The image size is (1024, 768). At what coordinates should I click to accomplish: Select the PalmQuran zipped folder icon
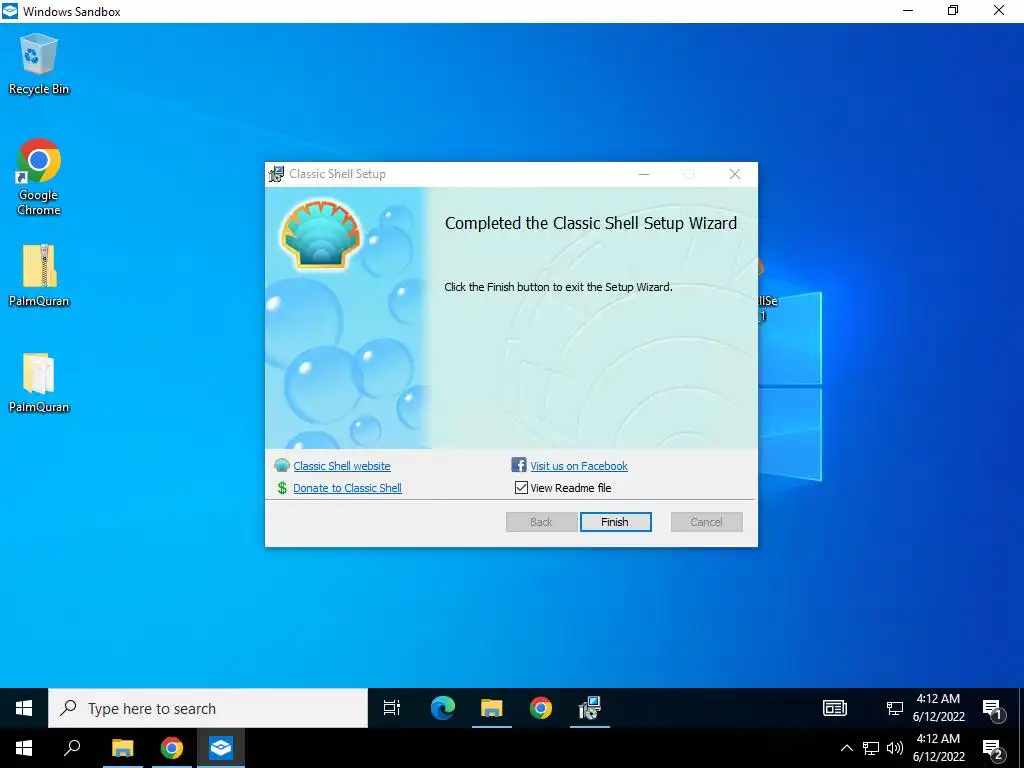pyautogui.click(x=39, y=274)
